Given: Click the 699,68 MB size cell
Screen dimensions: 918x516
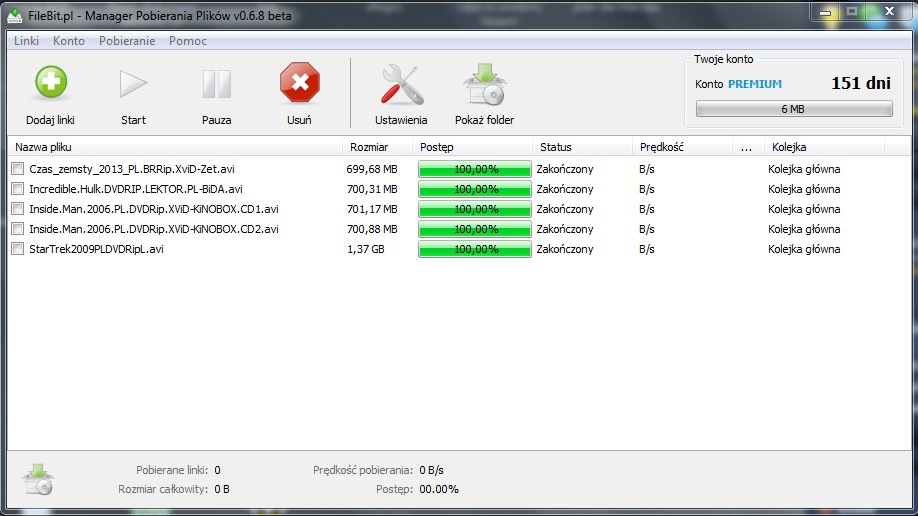Looking at the screenshot, I should coord(372,169).
